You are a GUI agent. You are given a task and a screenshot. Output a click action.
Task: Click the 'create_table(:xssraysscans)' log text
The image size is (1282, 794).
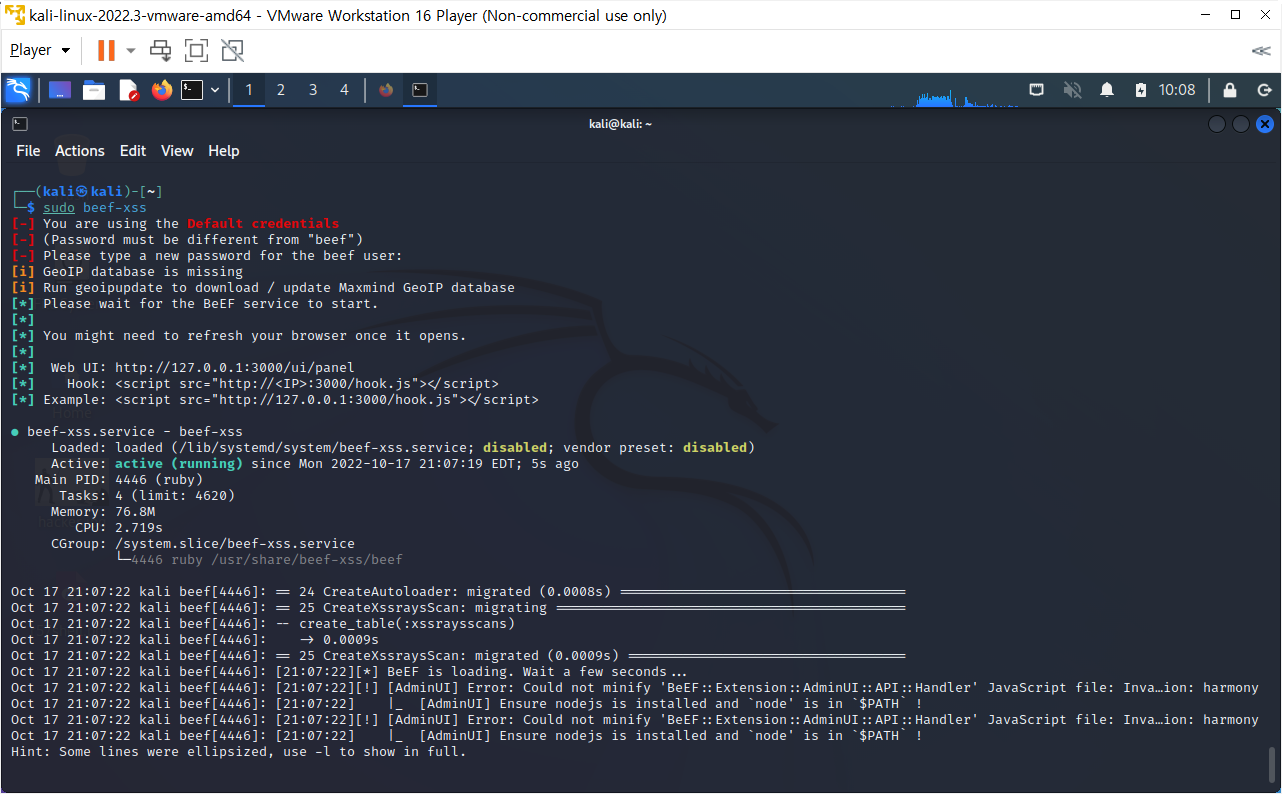407,624
